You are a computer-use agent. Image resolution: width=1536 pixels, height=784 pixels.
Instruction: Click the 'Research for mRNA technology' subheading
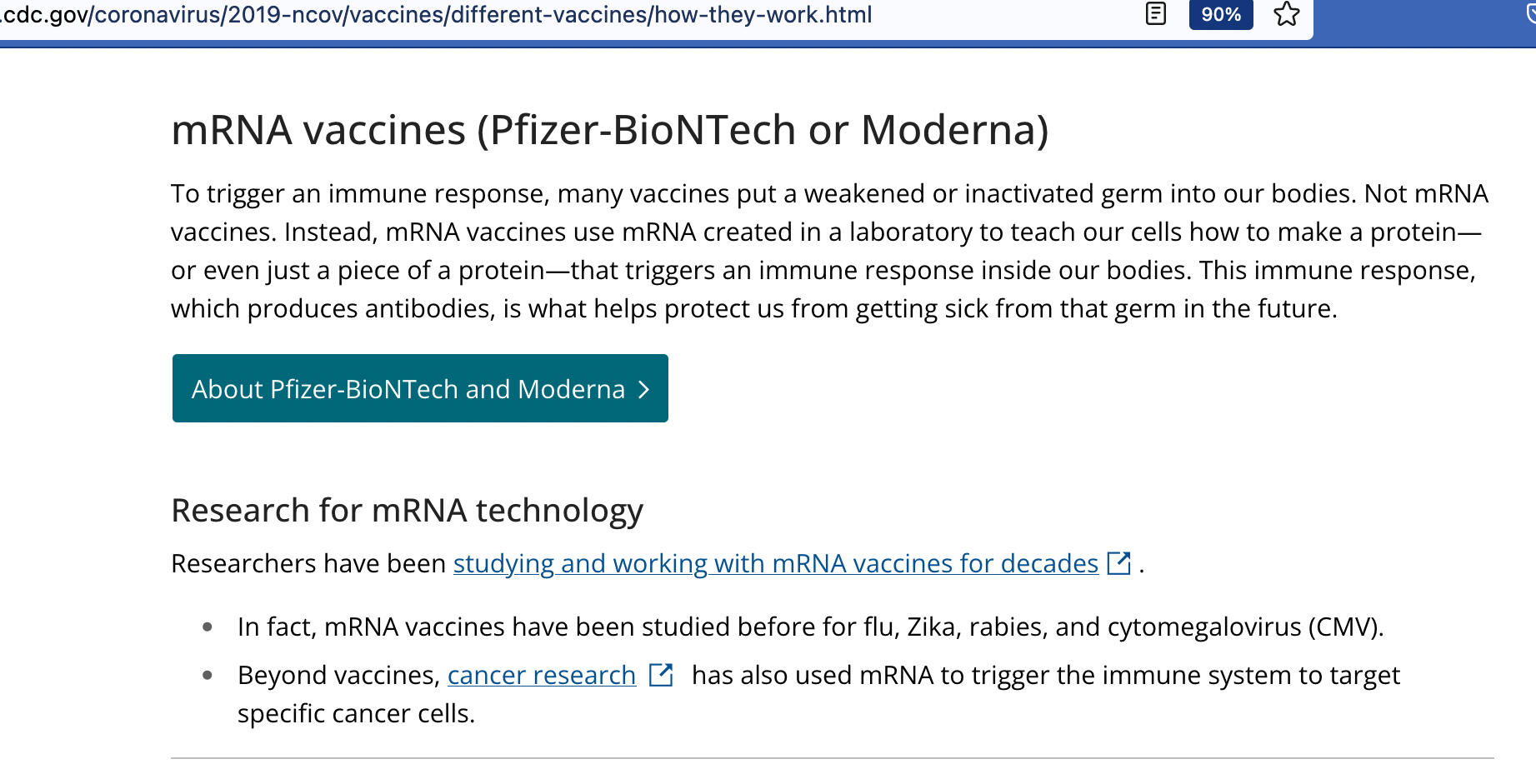coord(407,511)
